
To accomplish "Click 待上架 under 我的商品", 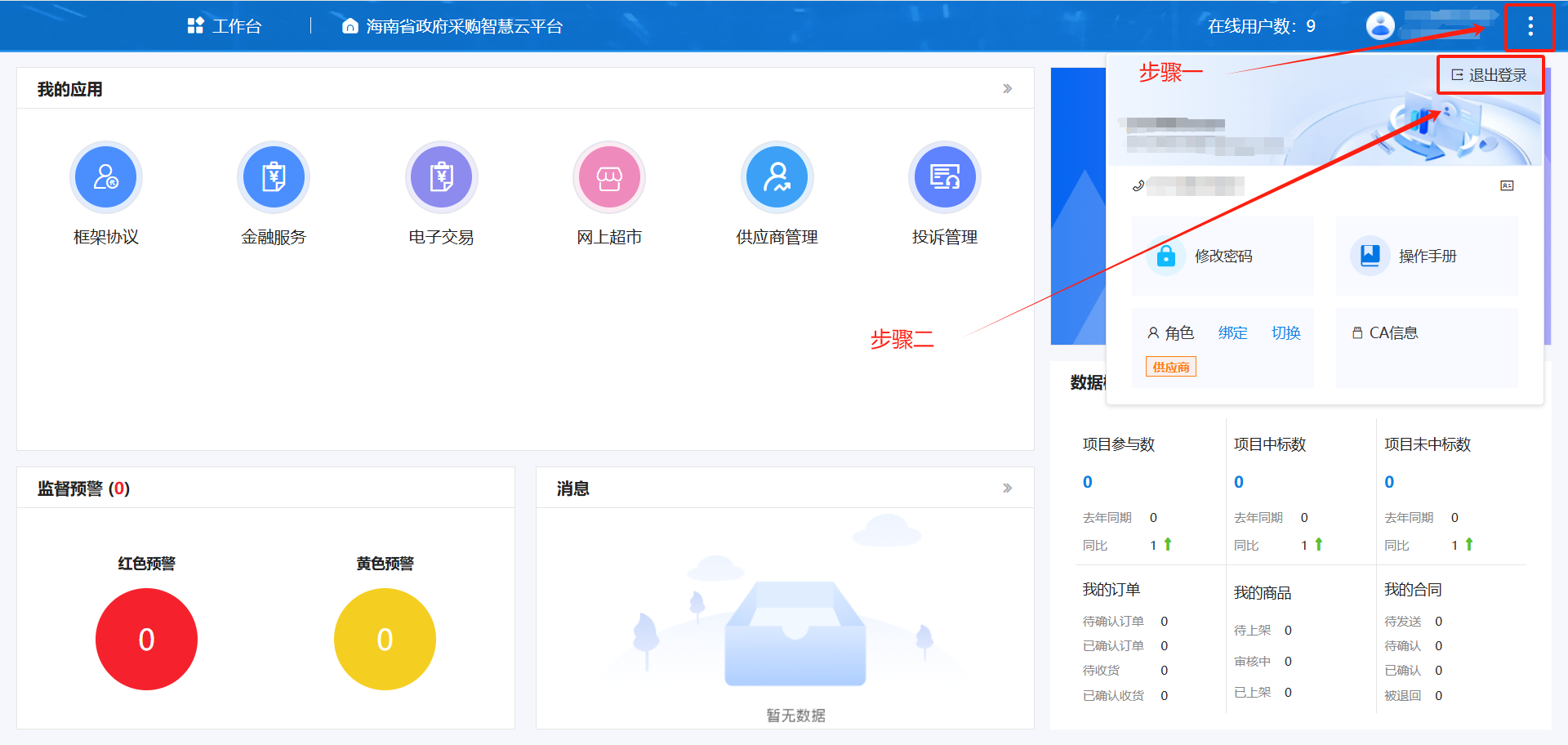I will point(1252,631).
